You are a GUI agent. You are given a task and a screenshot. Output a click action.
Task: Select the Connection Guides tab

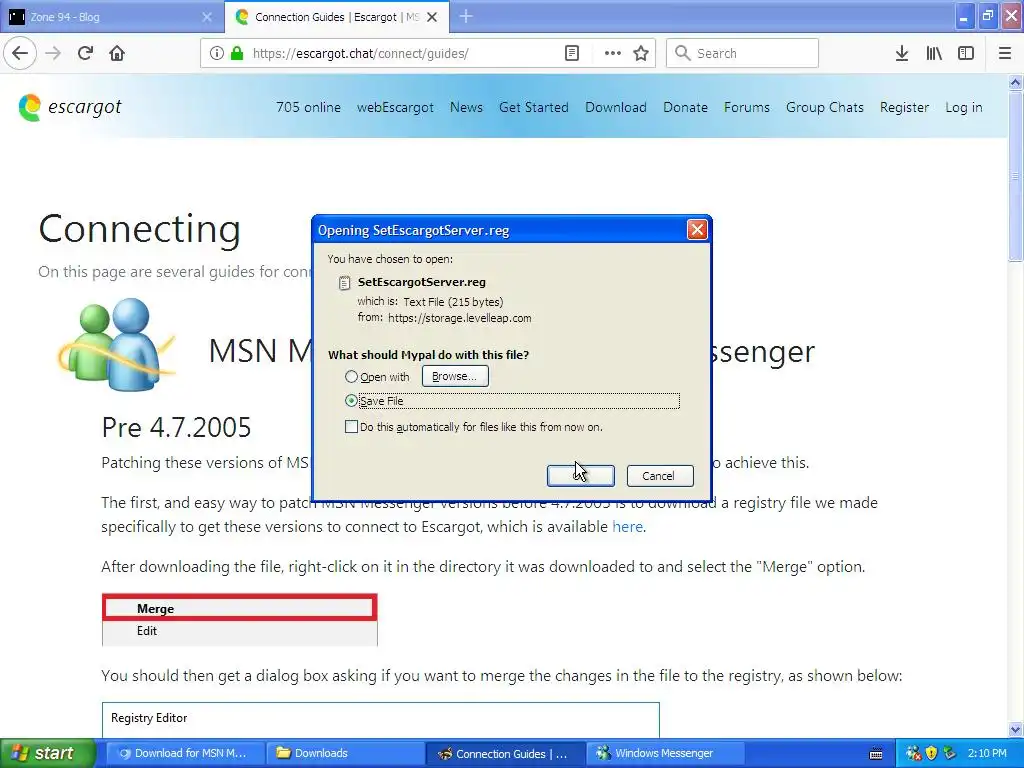pyautogui.click(x=336, y=17)
